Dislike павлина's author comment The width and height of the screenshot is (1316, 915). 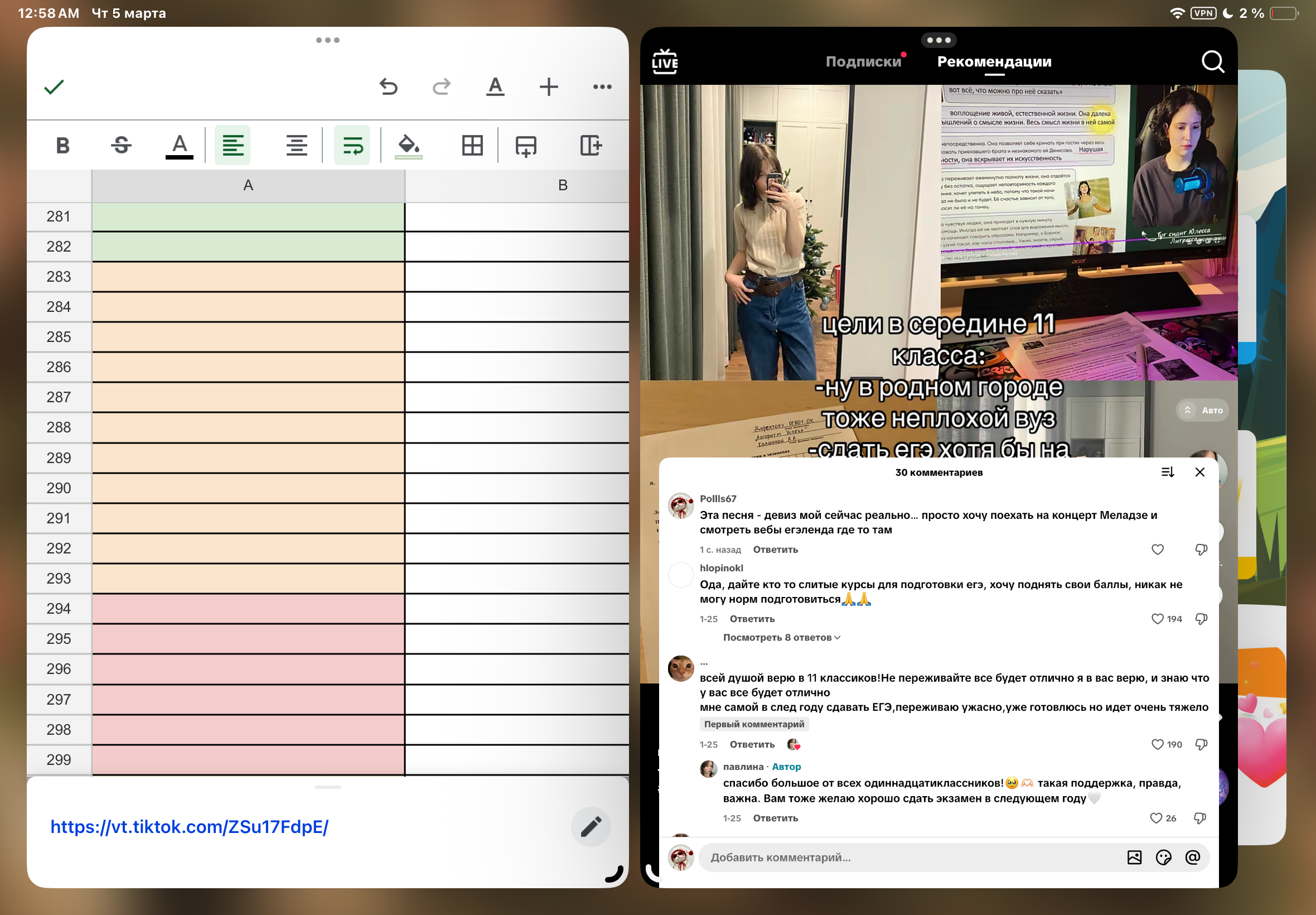click(x=1199, y=818)
